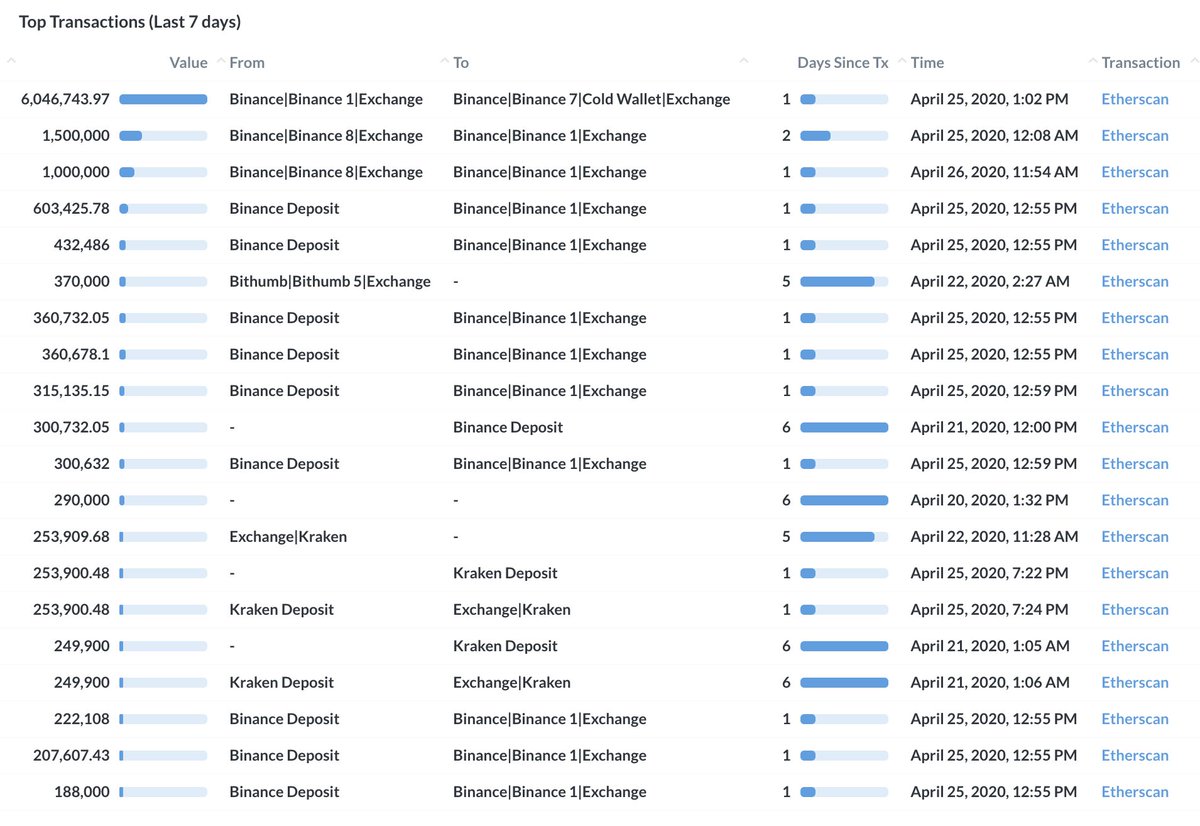1200x826 pixels.
Task: Select the 432,486 value cell
Action: tap(82, 245)
